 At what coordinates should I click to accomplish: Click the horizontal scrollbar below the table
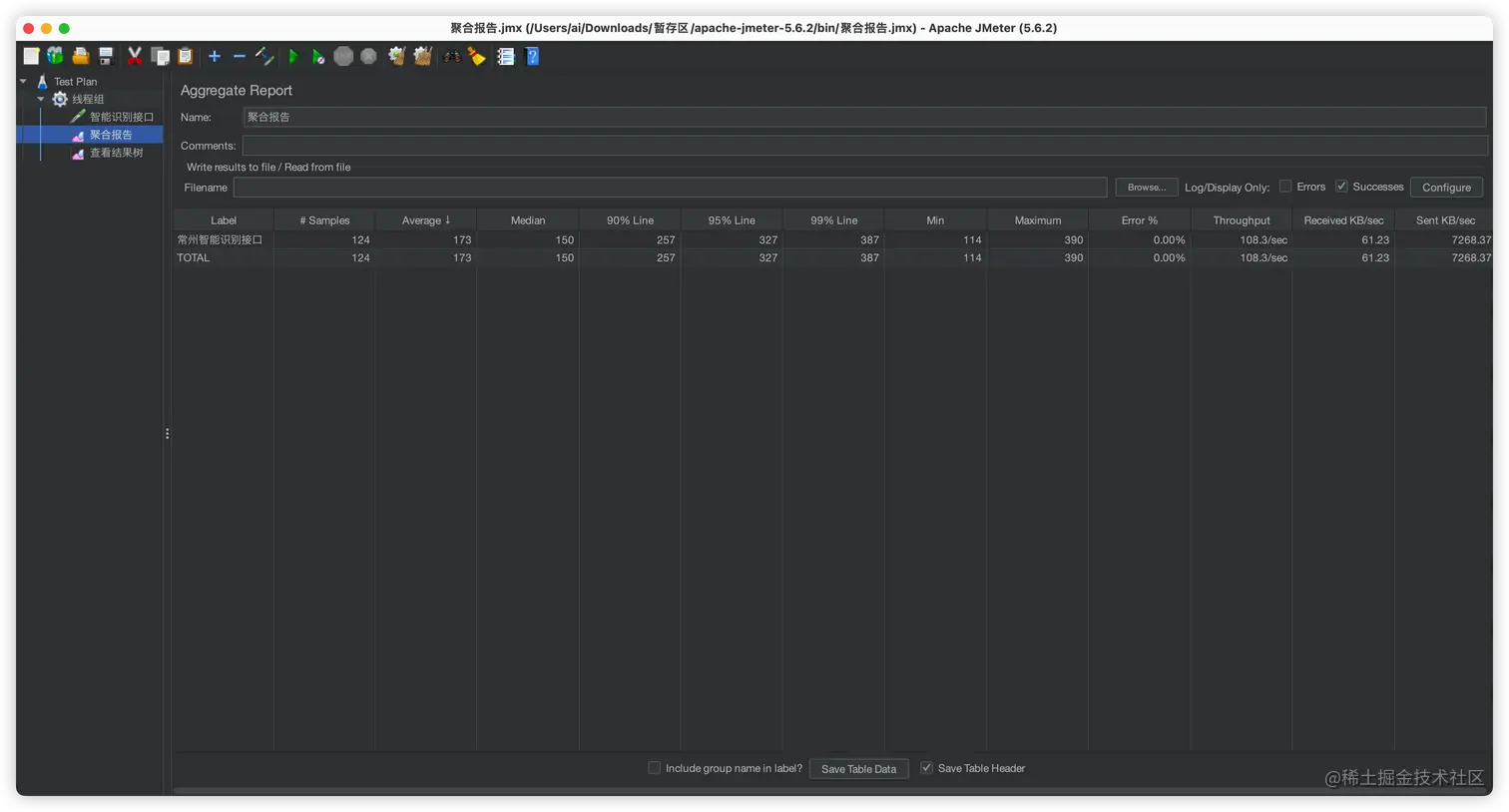pyautogui.click(x=832, y=791)
